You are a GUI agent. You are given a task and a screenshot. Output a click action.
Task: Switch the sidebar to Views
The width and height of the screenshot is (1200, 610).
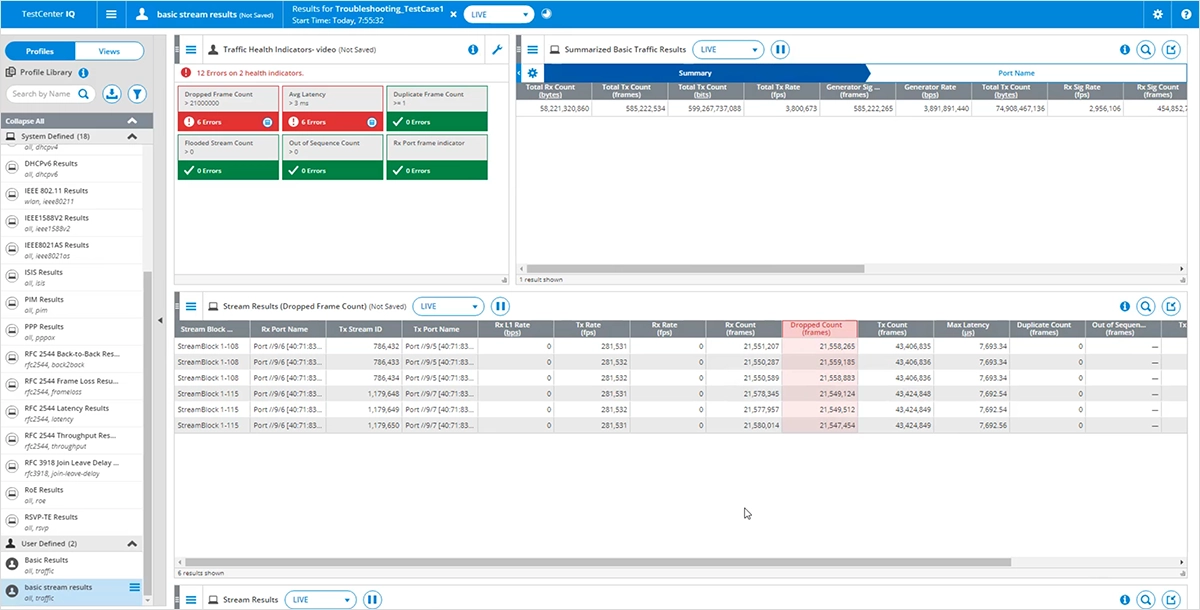click(109, 51)
